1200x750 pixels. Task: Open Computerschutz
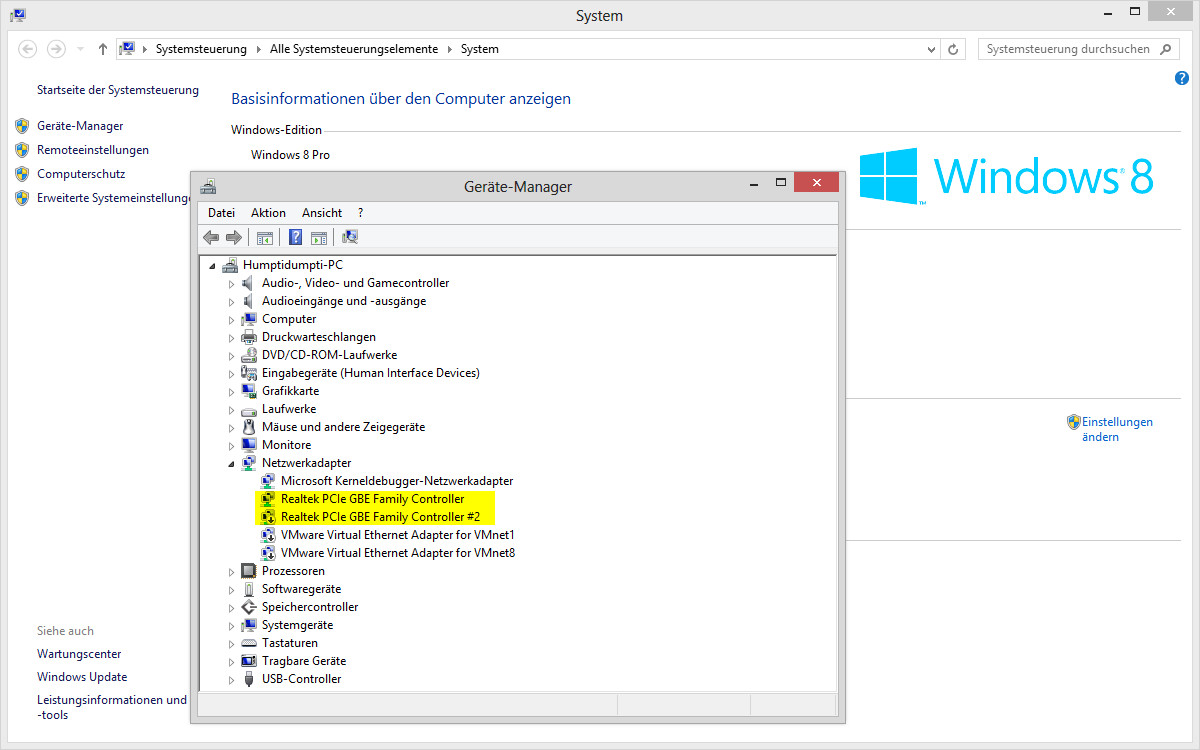(x=81, y=174)
